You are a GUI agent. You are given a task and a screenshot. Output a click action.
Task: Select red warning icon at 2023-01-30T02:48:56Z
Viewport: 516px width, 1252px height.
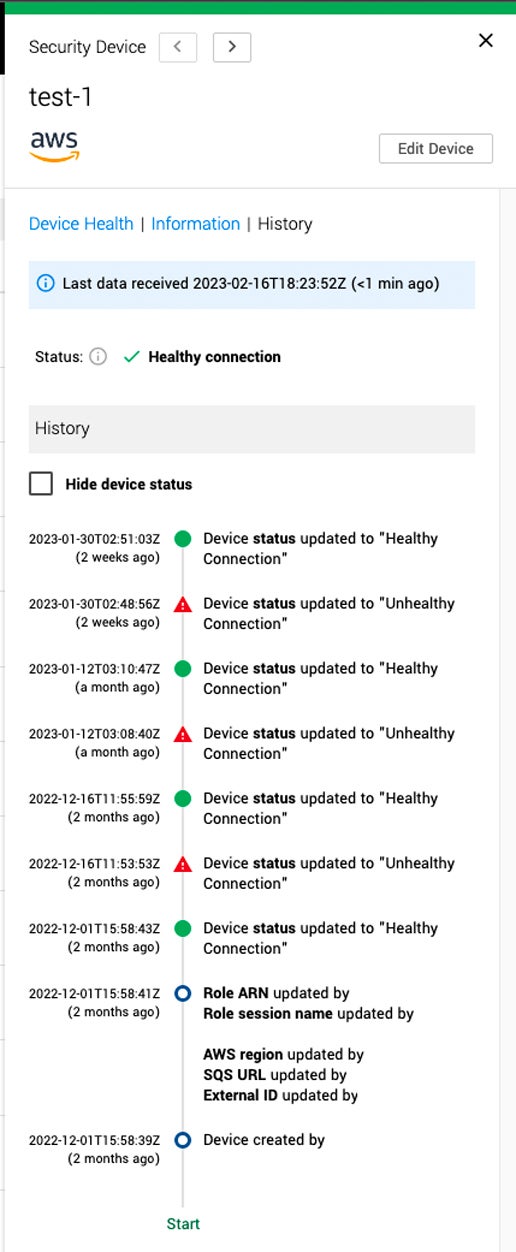tap(183, 604)
